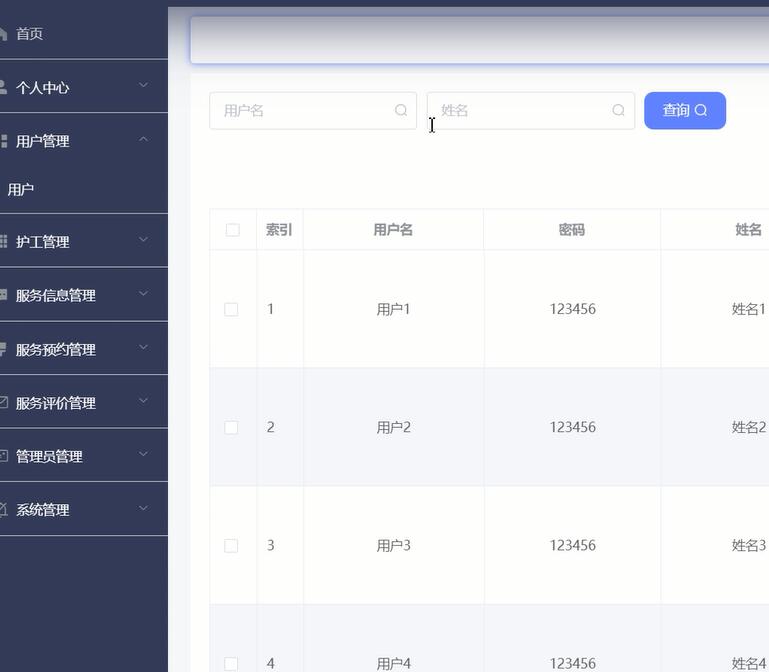This screenshot has height=672, width=769.
Task: Click the 用户4 username cell
Action: coord(393,664)
